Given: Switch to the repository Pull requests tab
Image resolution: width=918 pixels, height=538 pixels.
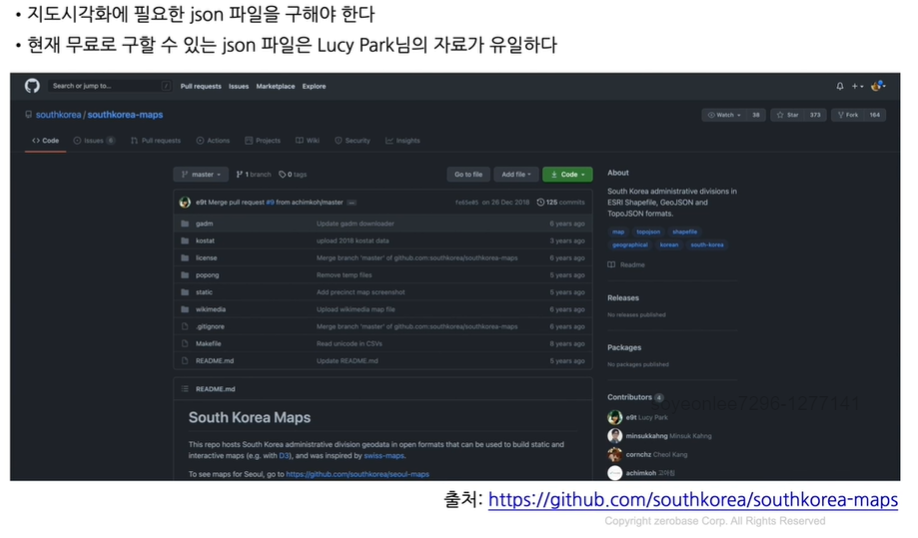Looking at the screenshot, I should pos(156,141).
